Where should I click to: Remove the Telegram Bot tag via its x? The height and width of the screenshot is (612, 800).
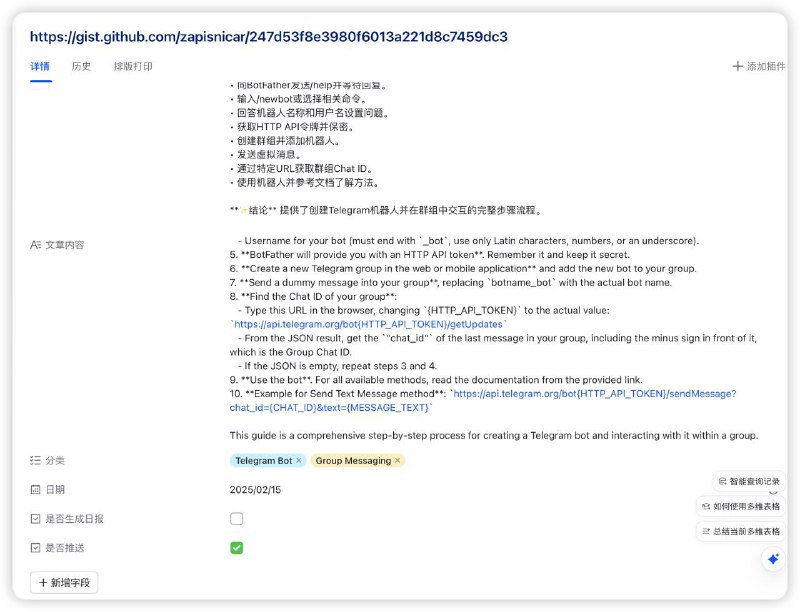click(x=298, y=461)
